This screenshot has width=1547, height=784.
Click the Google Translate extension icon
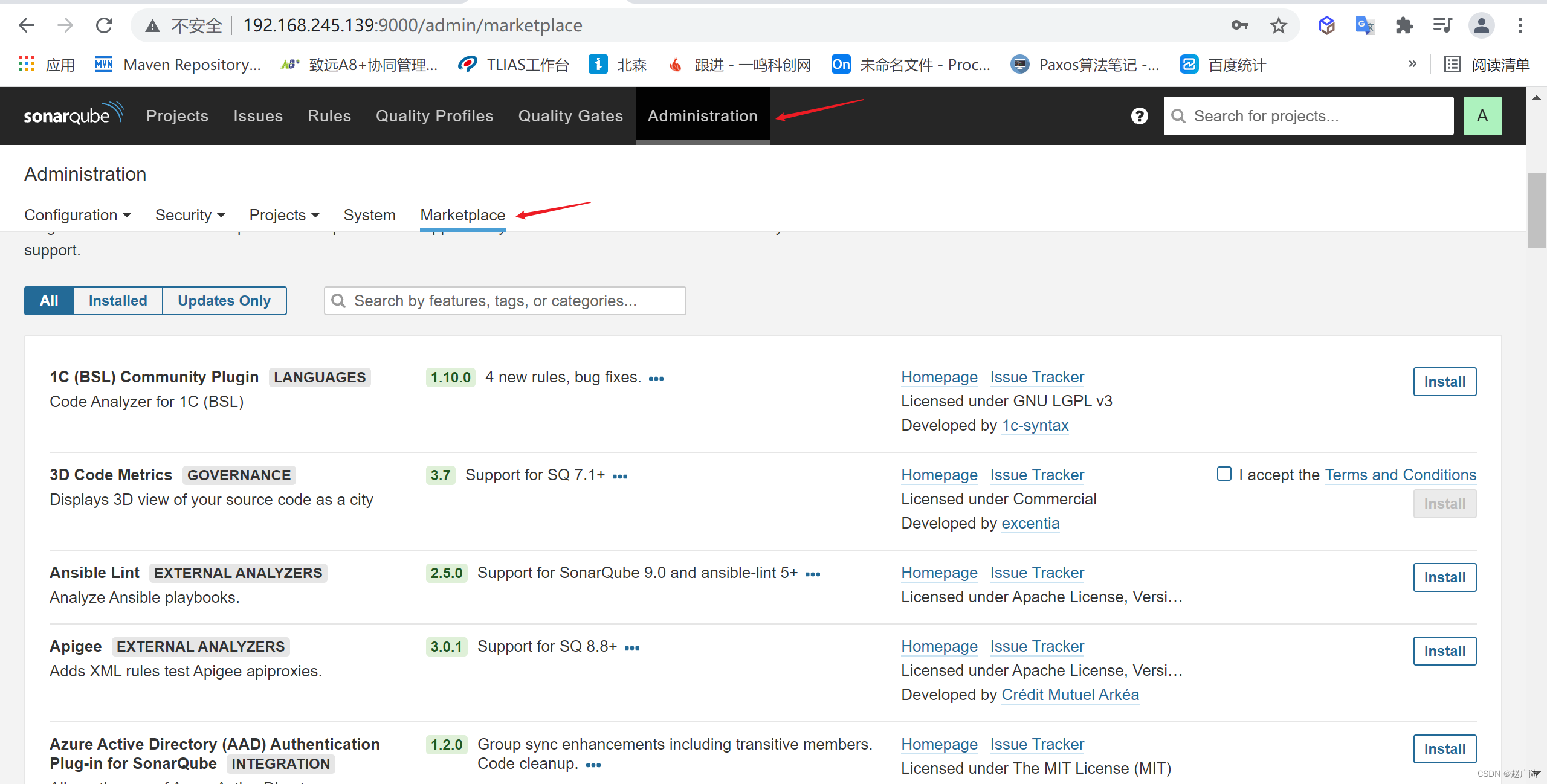coord(1365,25)
